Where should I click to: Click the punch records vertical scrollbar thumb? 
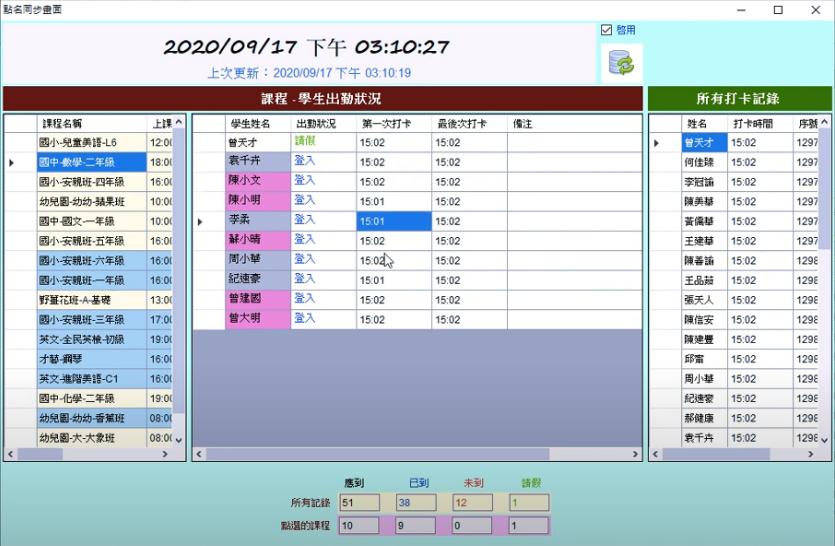click(825, 190)
